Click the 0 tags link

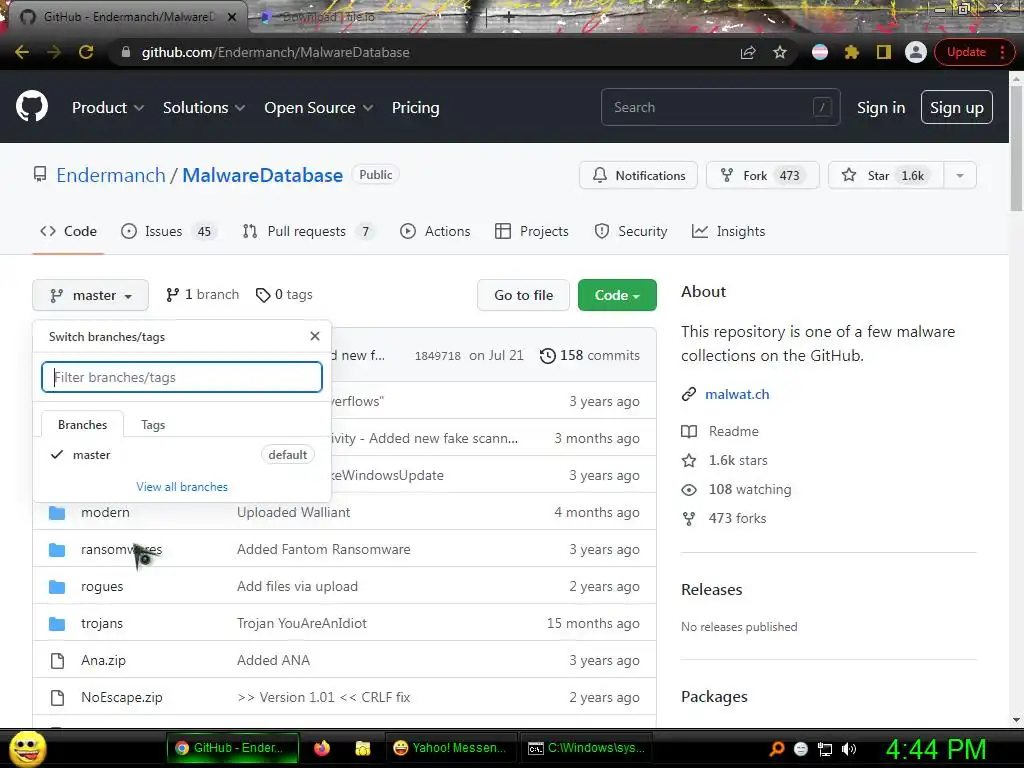coord(284,295)
